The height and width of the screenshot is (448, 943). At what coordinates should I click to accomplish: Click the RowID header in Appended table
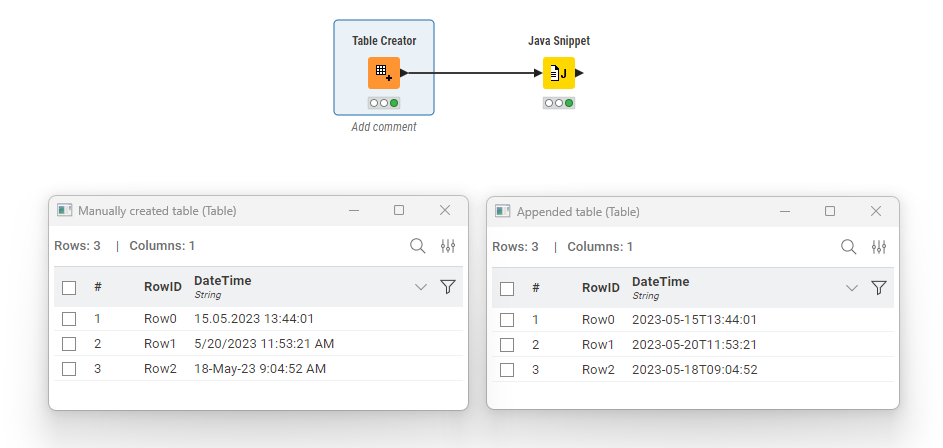point(600,287)
